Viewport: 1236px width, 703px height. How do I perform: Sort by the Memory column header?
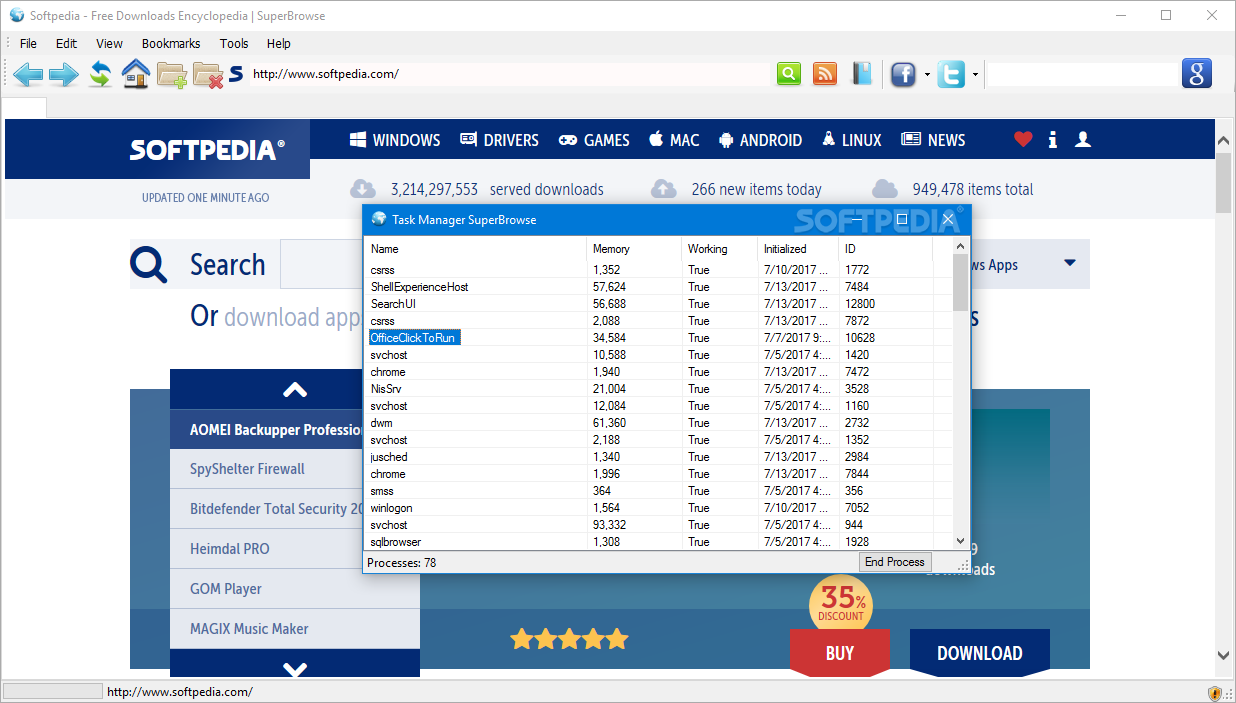(x=633, y=249)
